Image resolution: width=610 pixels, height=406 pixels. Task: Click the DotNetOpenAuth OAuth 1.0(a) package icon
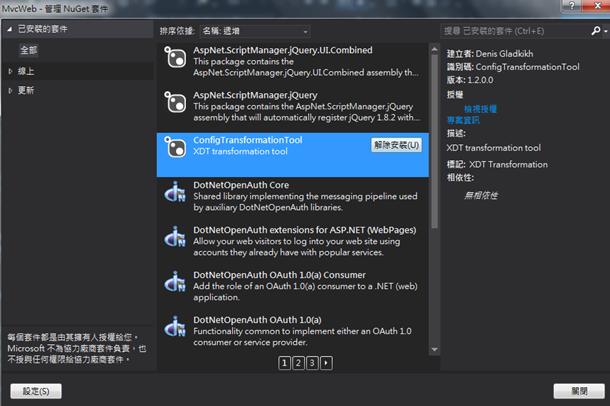pos(175,326)
